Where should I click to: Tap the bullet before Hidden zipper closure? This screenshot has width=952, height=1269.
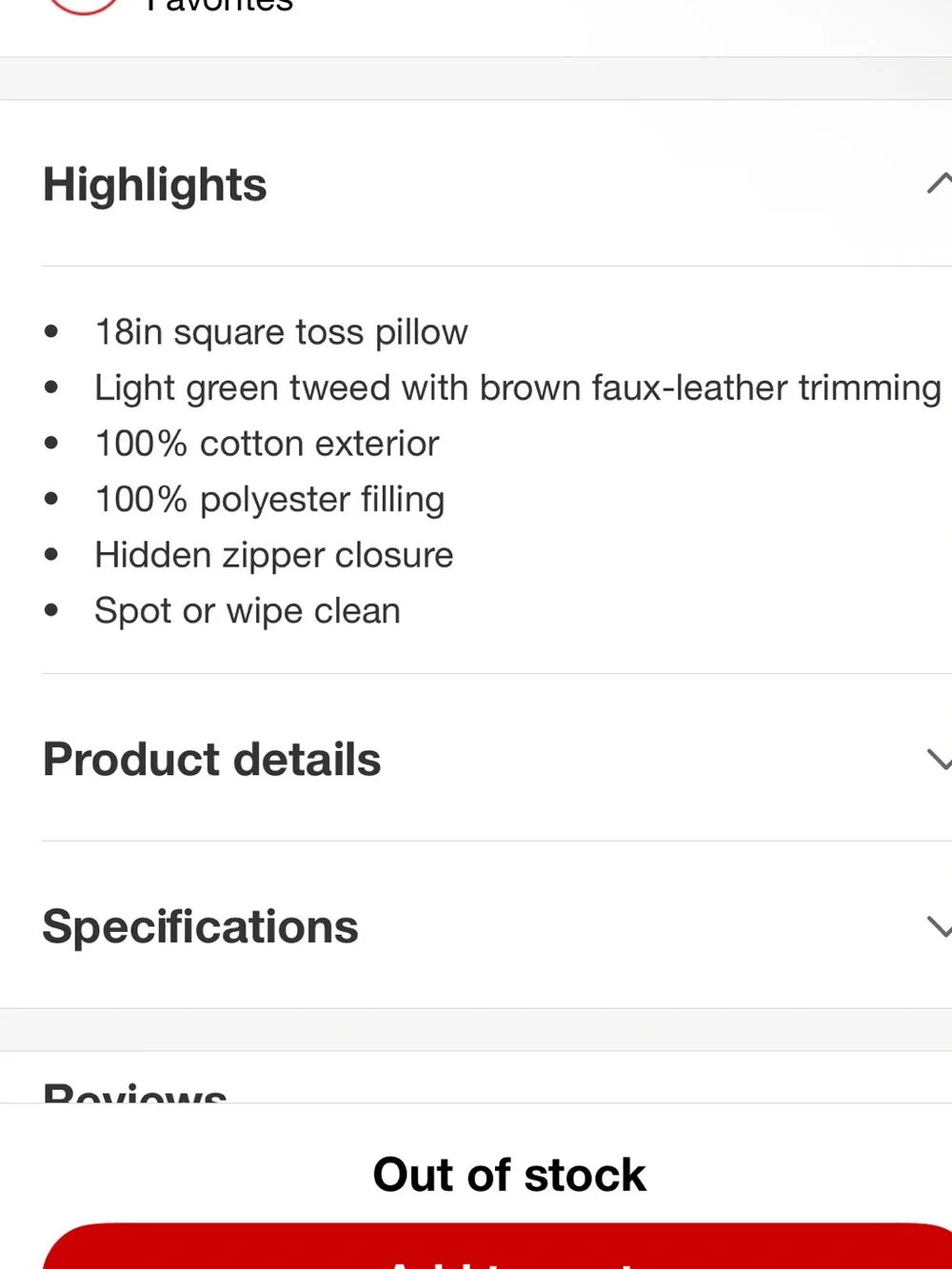tap(51, 554)
